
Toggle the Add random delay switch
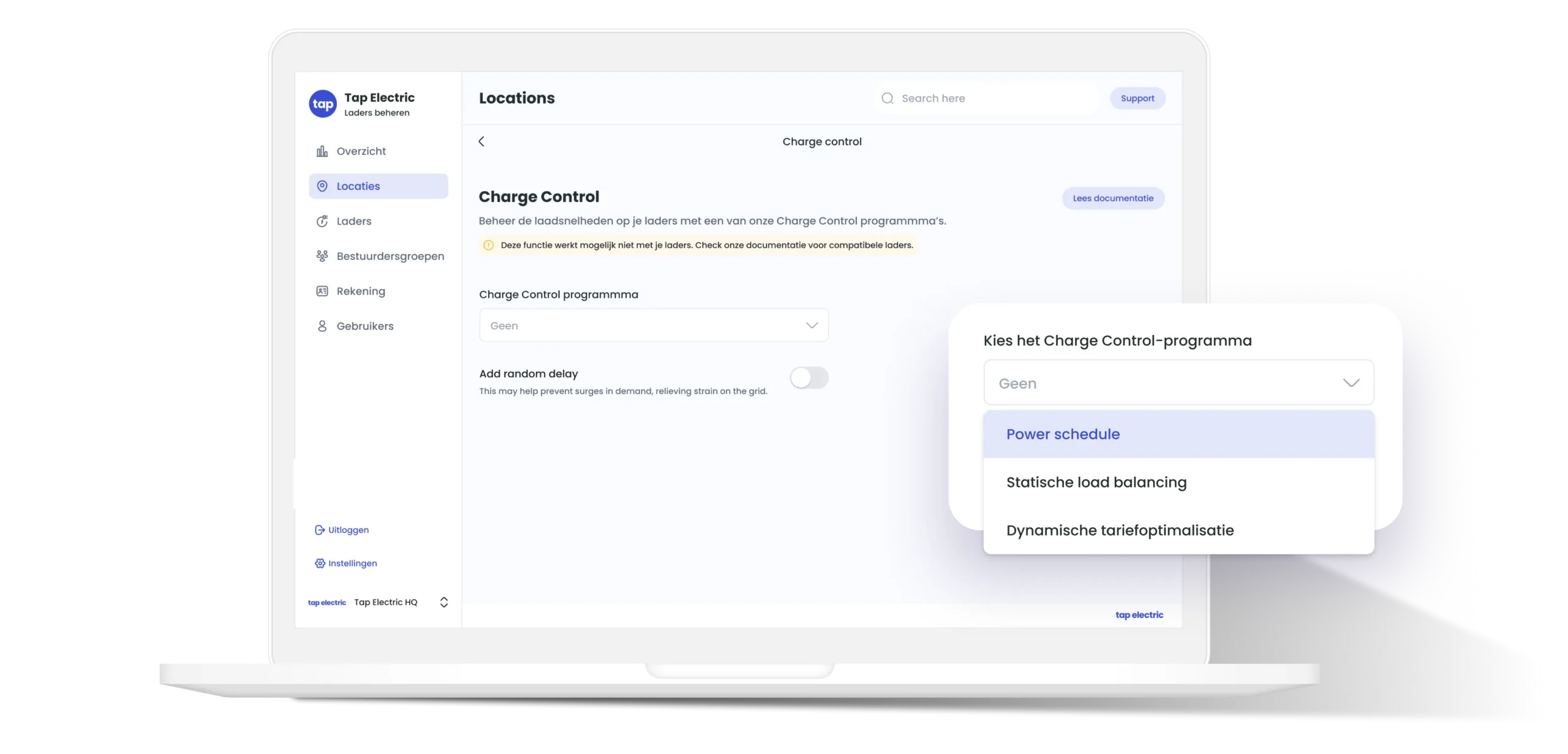pyautogui.click(x=809, y=378)
